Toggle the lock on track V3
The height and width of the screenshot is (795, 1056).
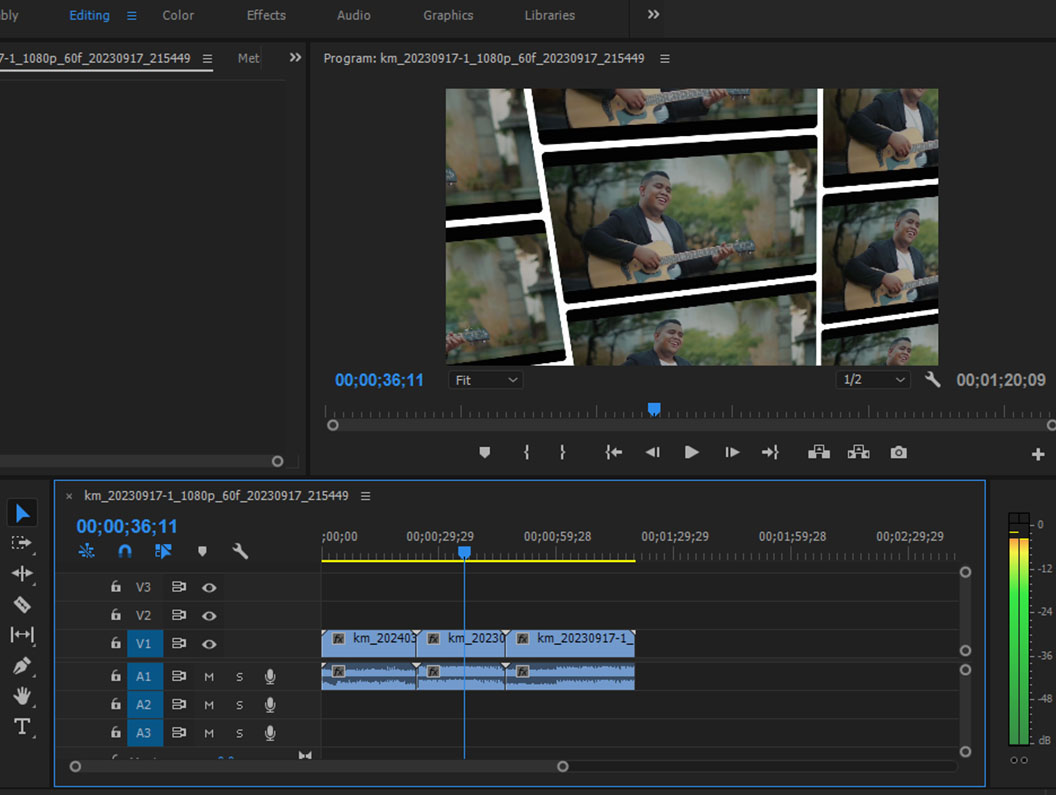click(116, 587)
